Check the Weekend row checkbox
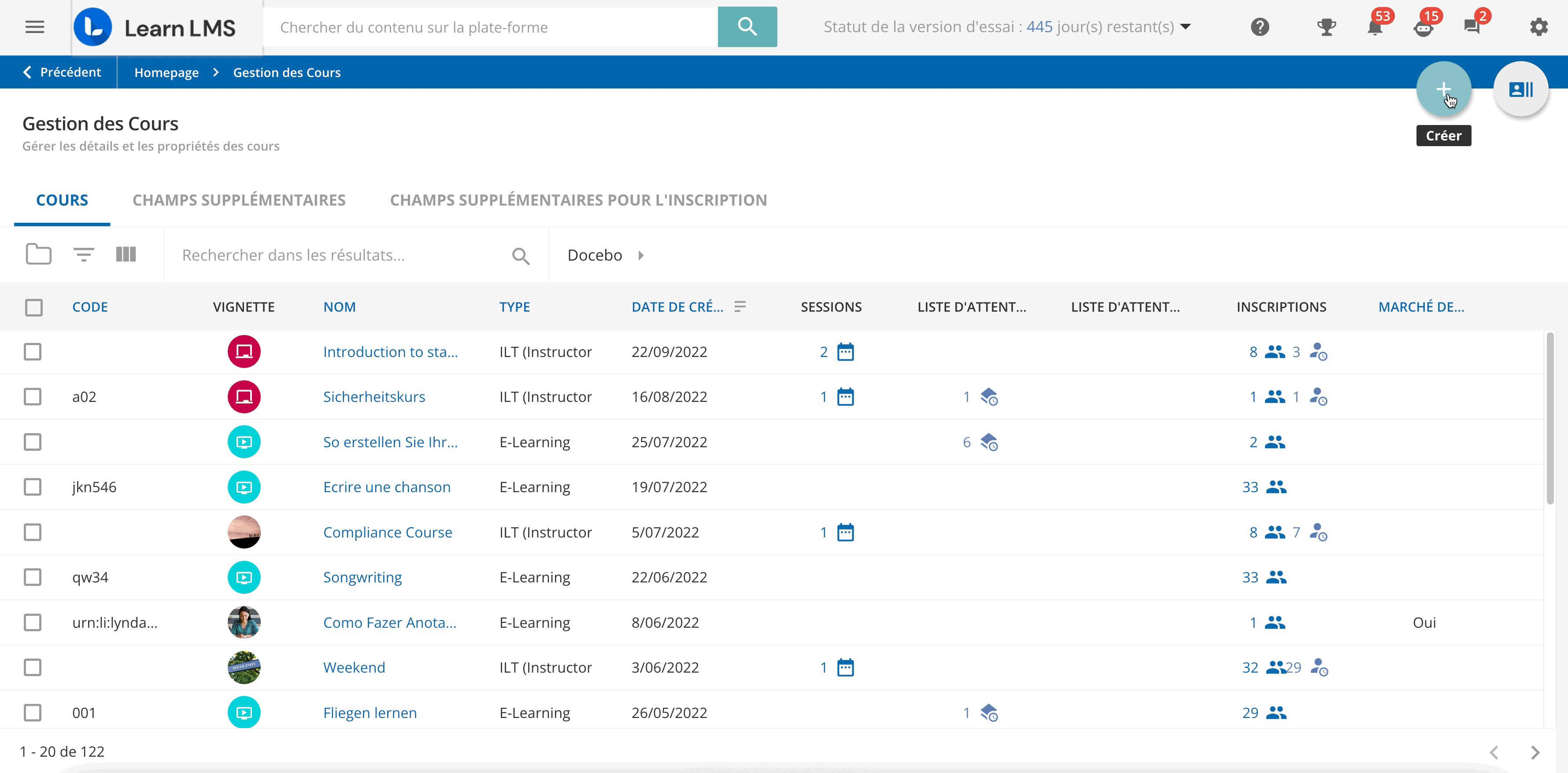 pyautogui.click(x=32, y=667)
